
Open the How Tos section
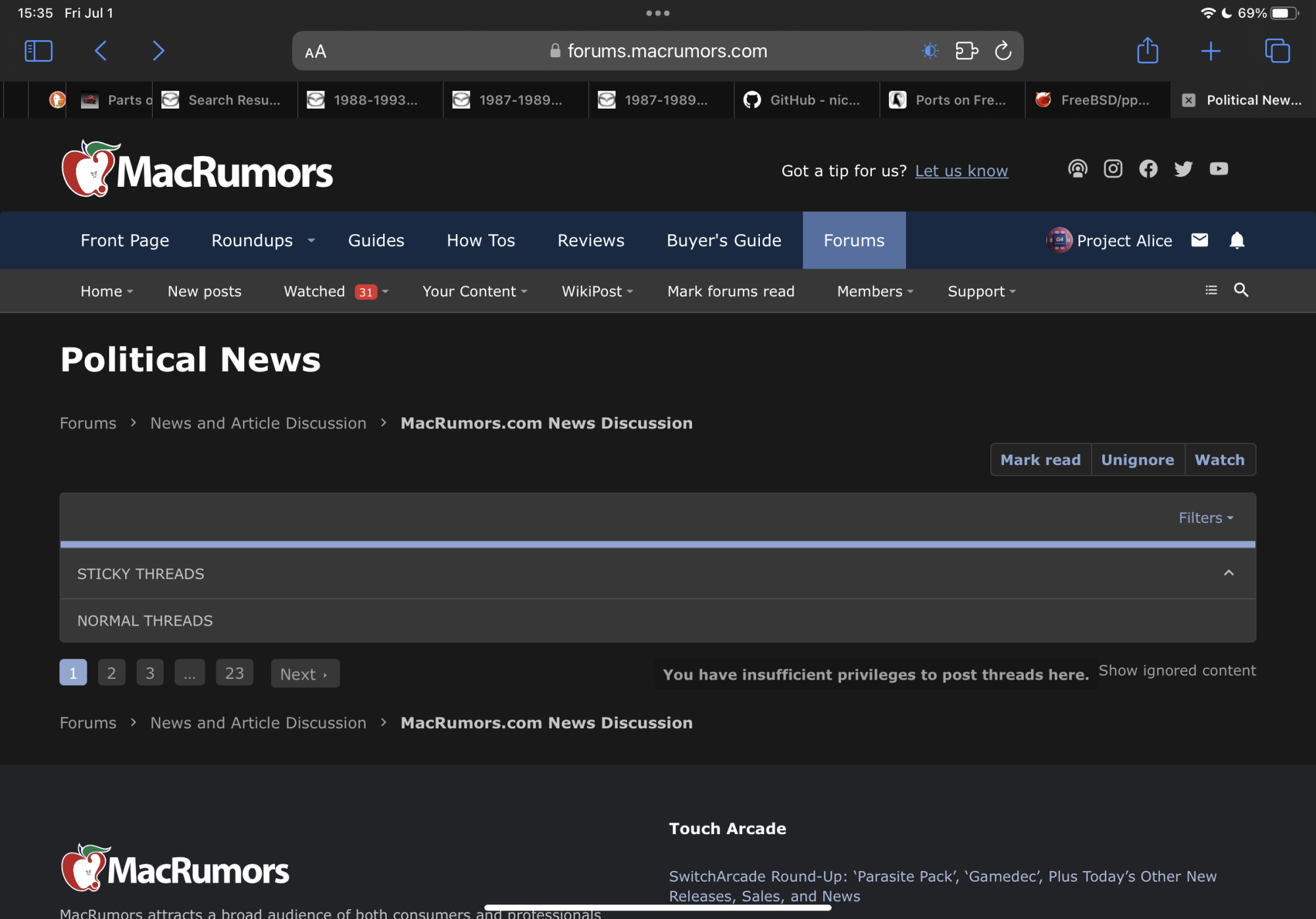pyautogui.click(x=481, y=241)
